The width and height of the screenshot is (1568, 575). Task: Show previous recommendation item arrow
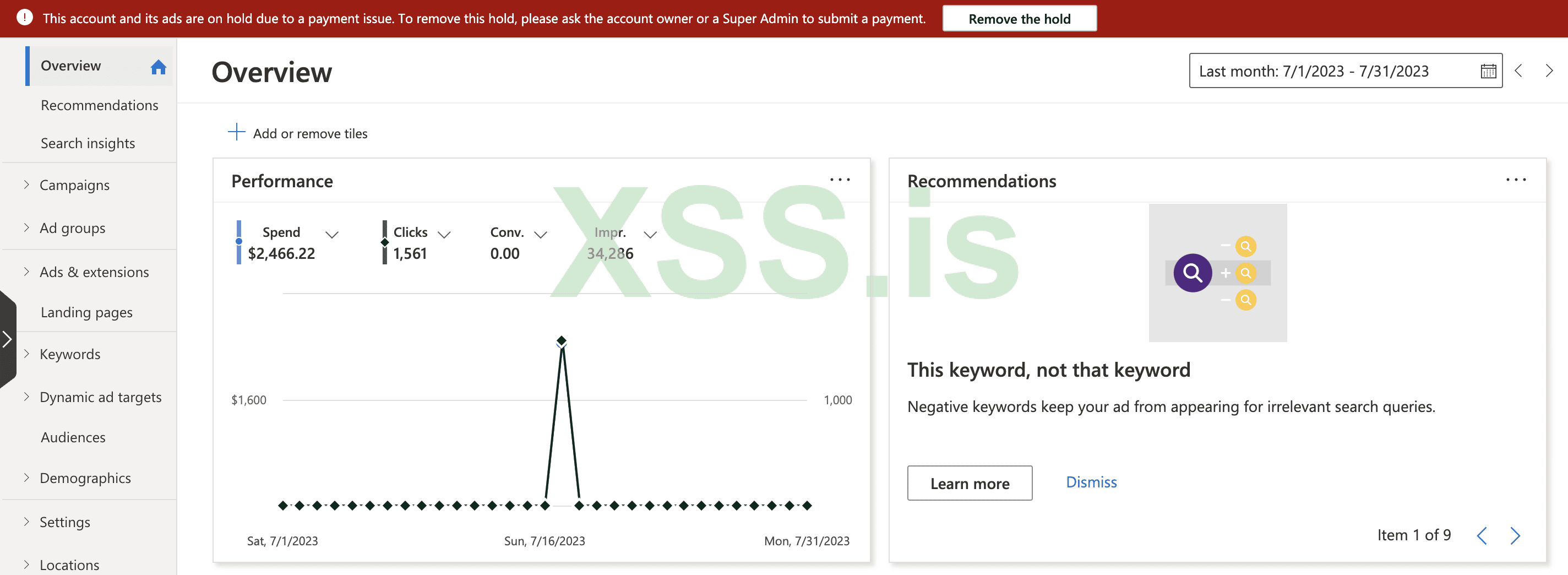1482,535
